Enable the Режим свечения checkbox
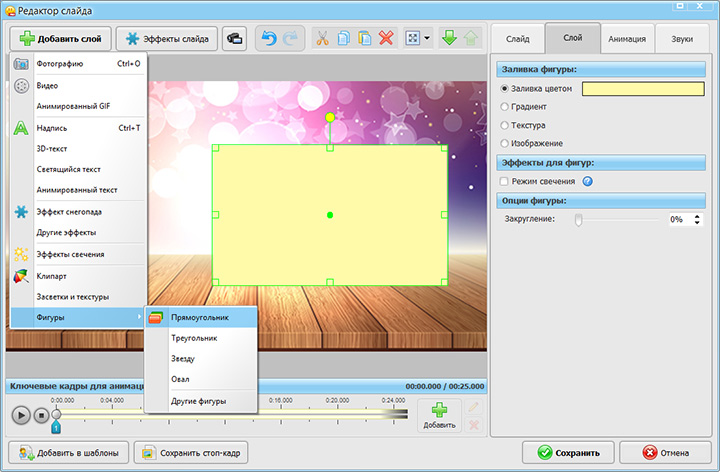Viewport: 720px width, 472px height. [x=504, y=181]
